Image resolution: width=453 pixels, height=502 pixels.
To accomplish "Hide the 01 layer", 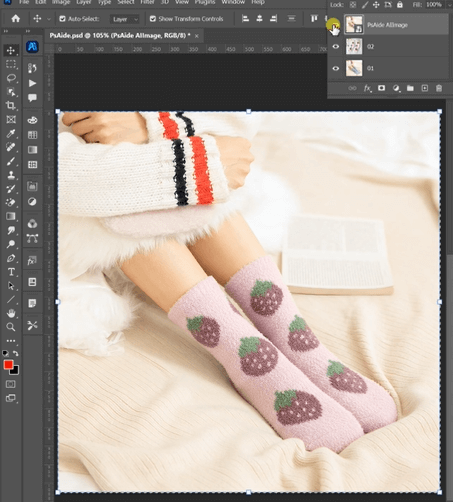I will tap(336, 68).
